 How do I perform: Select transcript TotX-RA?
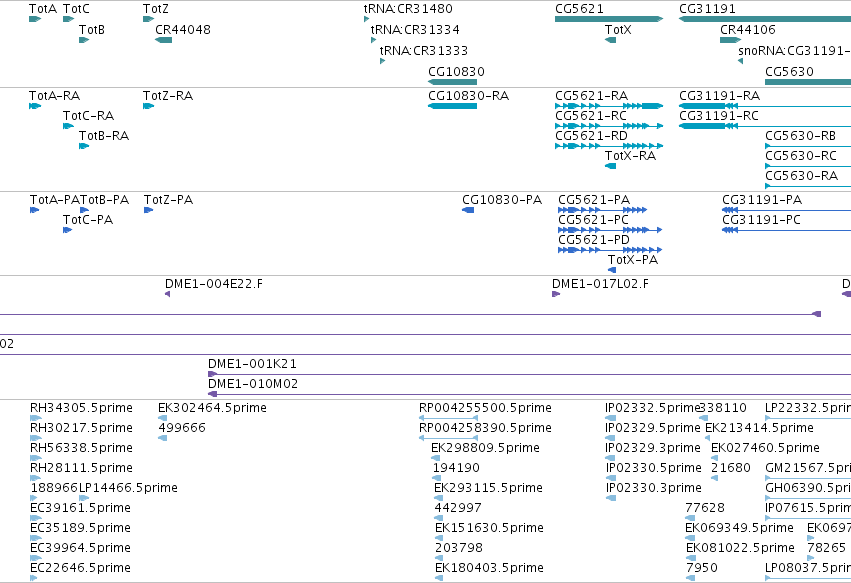point(611,166)
